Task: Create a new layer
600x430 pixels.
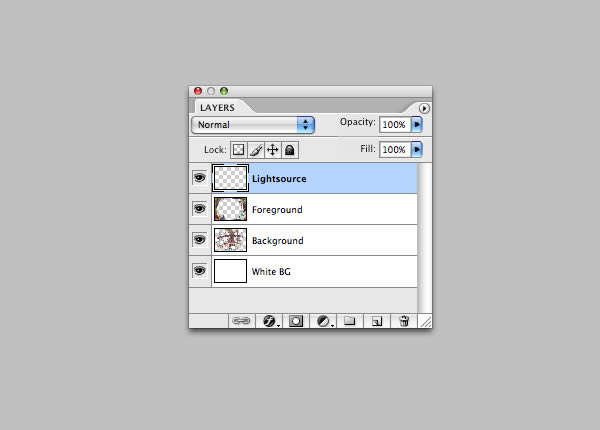Action: (x=377, y=321)
